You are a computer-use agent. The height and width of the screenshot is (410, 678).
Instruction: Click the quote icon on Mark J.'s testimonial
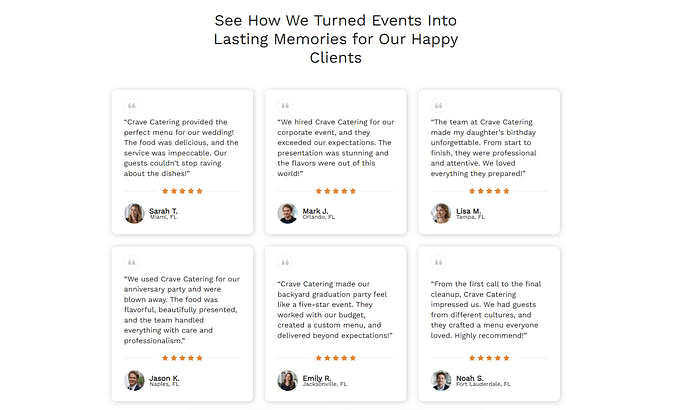285,106
